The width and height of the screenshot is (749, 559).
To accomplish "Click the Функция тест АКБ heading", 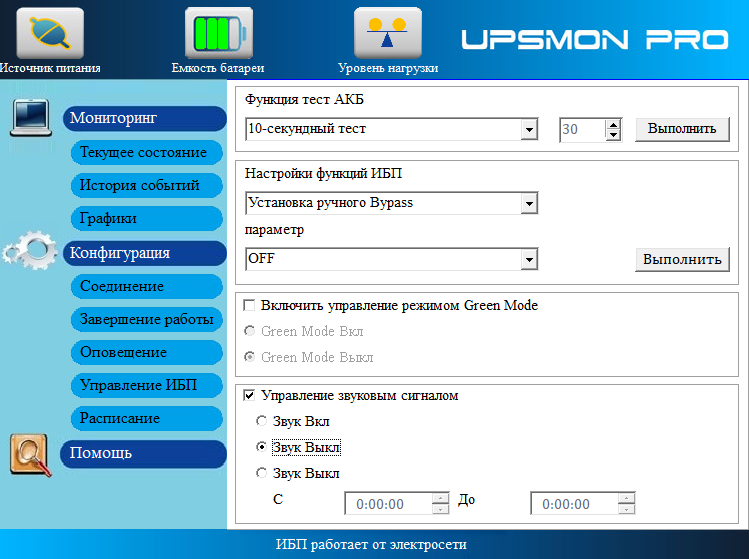I will point(304,99).
